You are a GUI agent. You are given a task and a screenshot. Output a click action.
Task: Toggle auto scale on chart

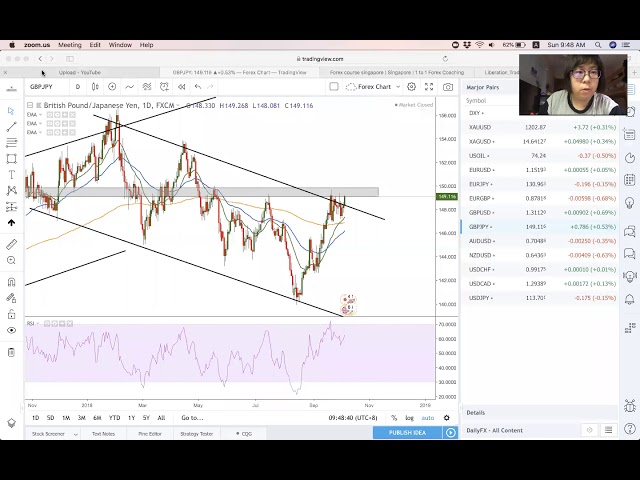click(427, 418)
